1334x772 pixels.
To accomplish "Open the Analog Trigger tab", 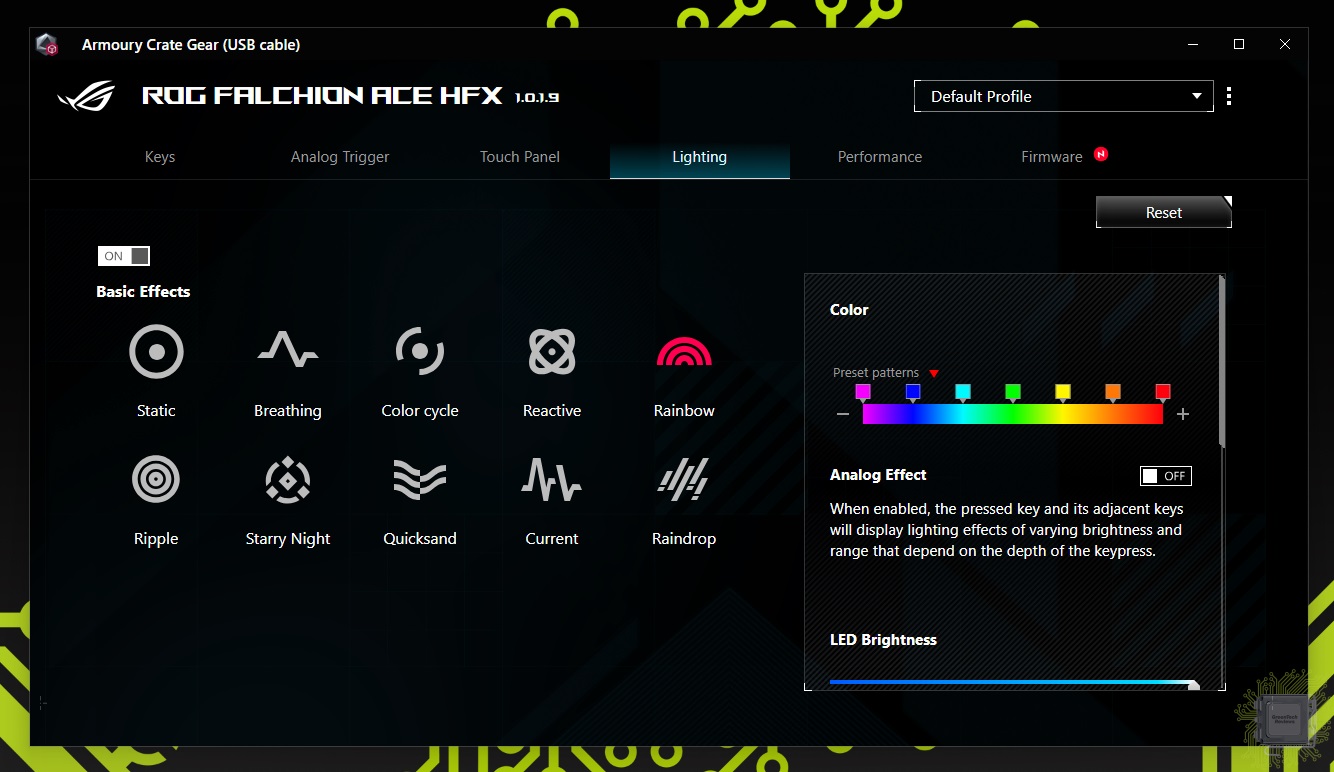I will tap(340, 157).
